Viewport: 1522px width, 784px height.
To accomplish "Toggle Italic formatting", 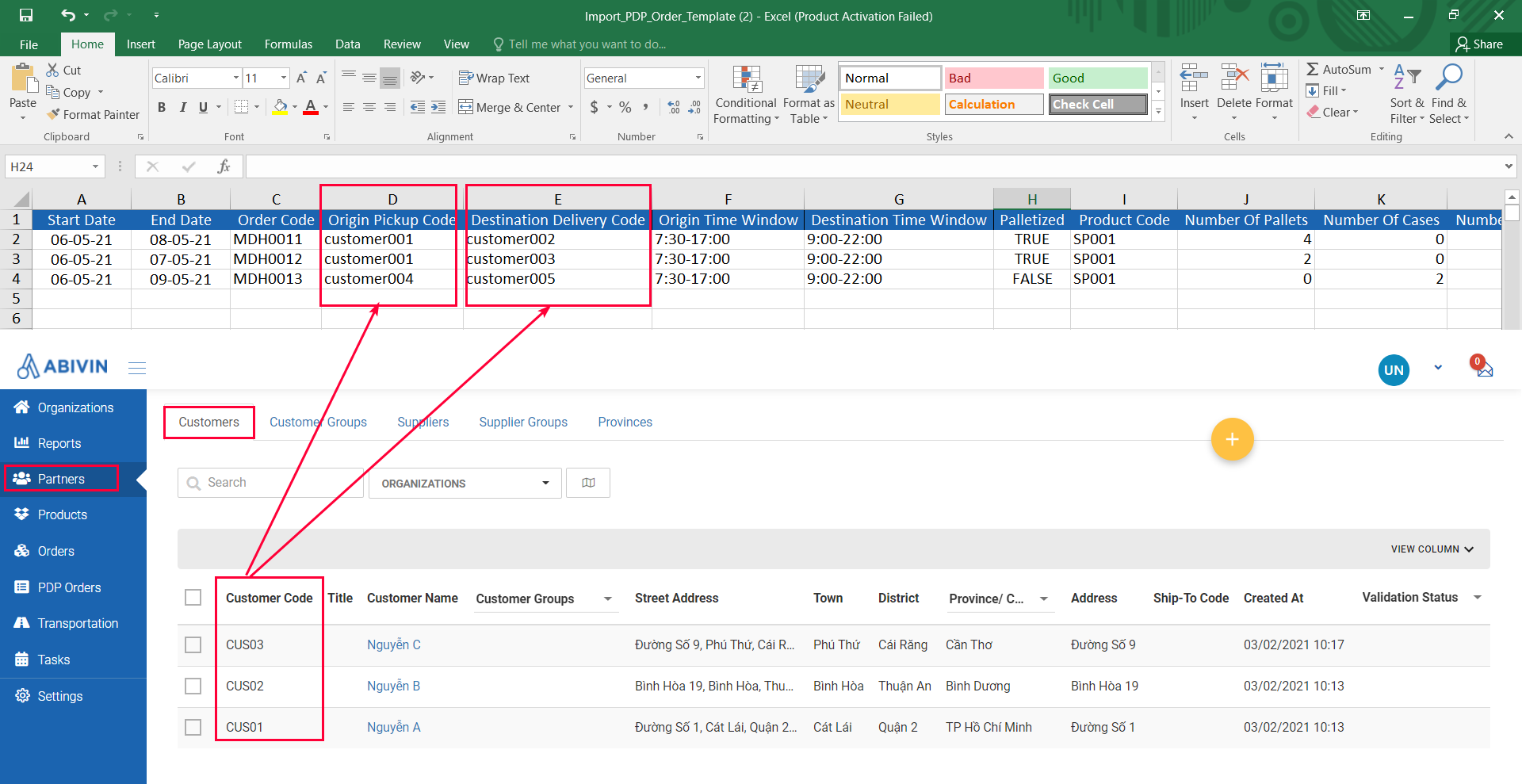I will 183,107.
